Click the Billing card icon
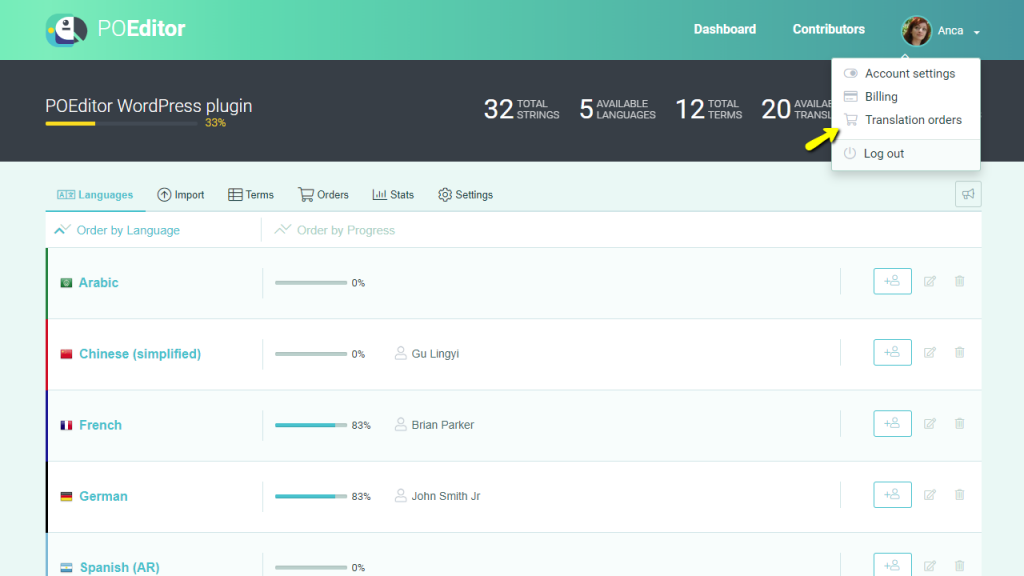The image size is (1024, 576). (850, 97)
